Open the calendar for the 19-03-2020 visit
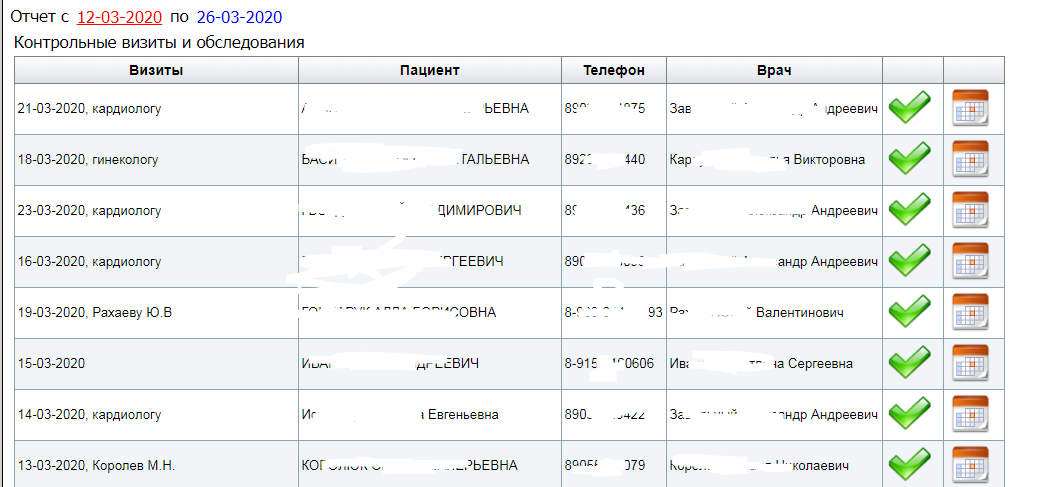Viewport: 1057px width, 487px height. [970, 312]
